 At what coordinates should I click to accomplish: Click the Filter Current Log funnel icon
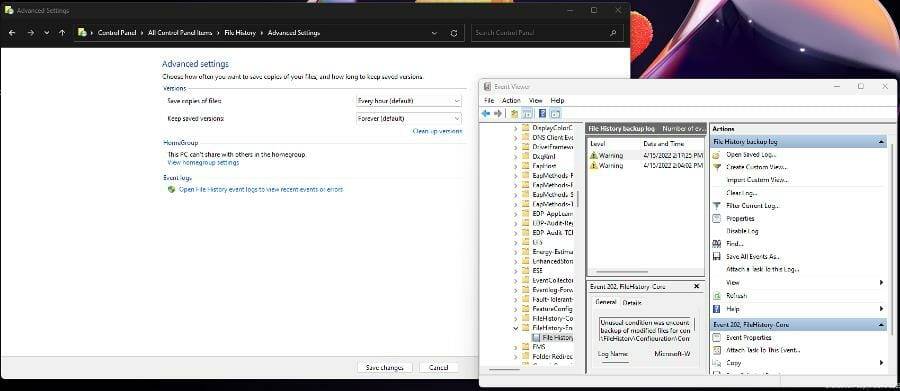(716, 206)
